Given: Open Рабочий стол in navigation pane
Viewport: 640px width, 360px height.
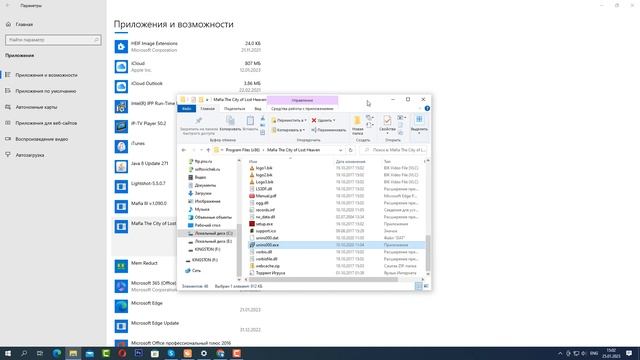Looking at the screenshot, I should click(x=207, y=225).
